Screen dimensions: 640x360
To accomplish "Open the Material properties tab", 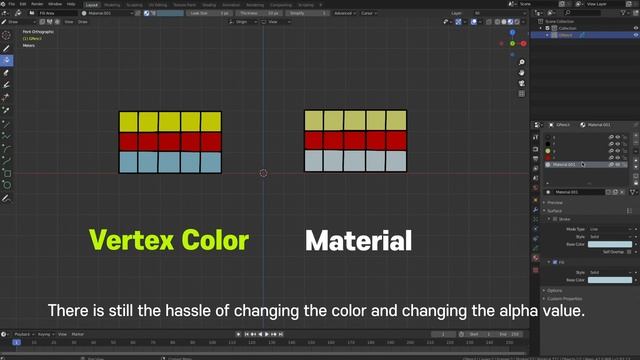I will (536, 258).
